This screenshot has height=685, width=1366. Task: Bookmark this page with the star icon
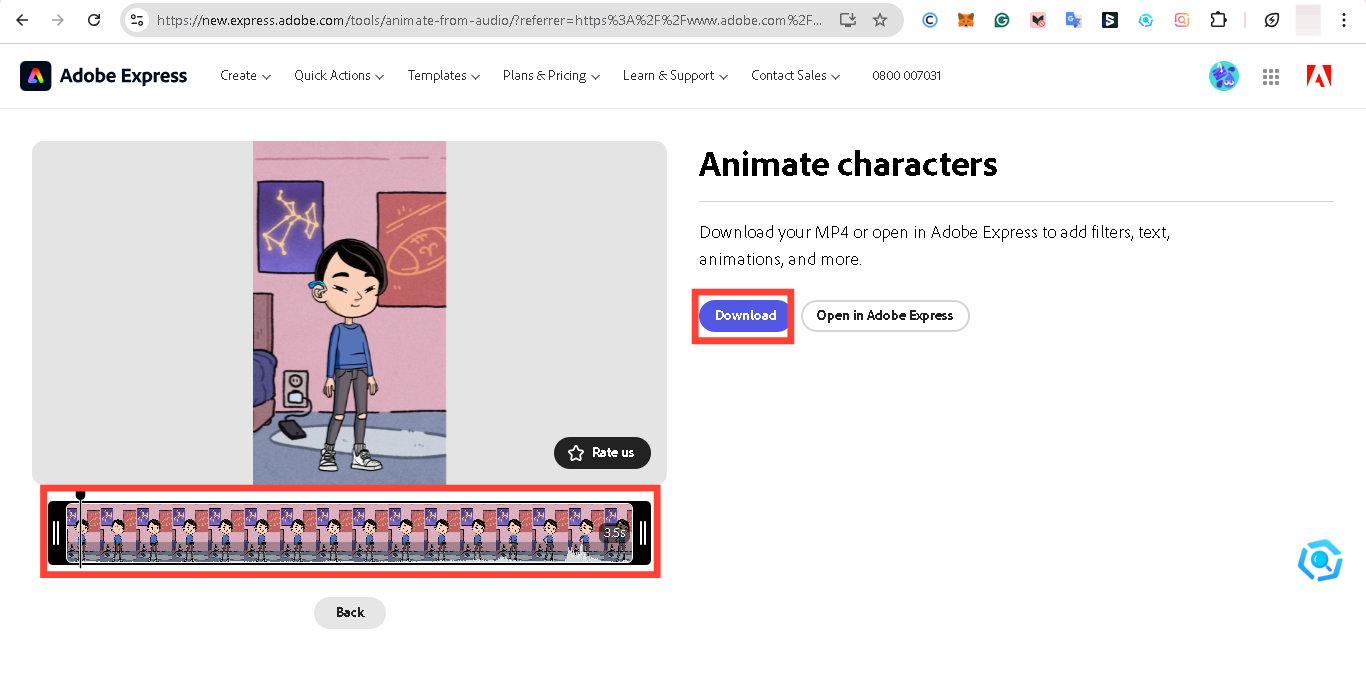coord(880,20)
